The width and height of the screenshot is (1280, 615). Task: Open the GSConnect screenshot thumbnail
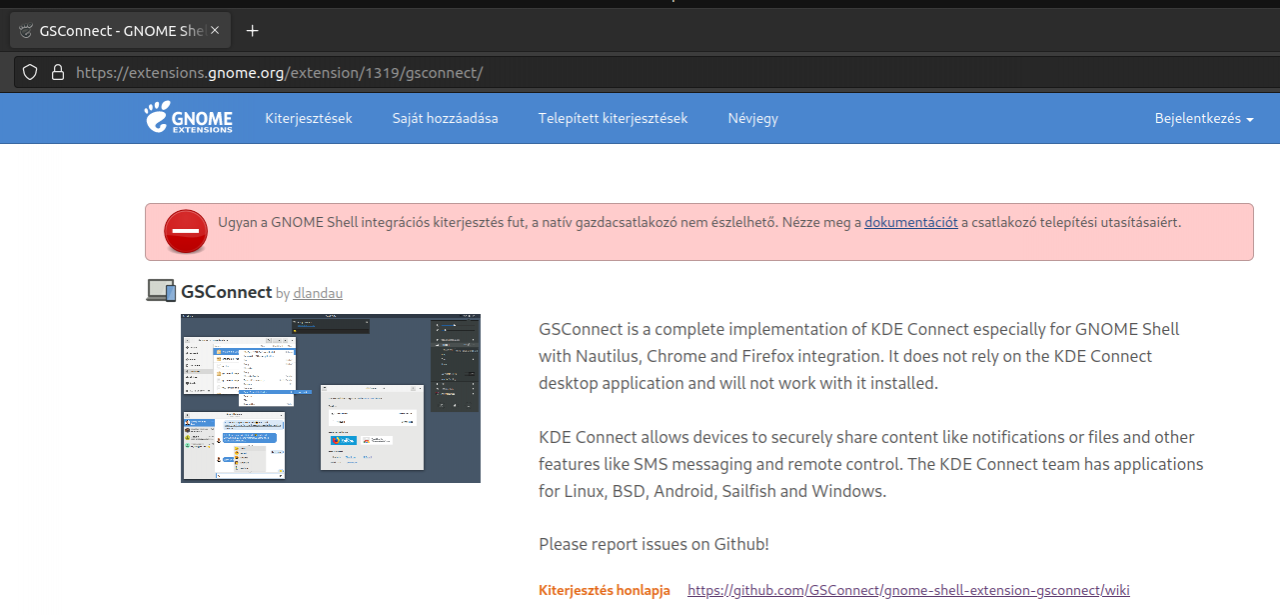(x=331, y=398)
